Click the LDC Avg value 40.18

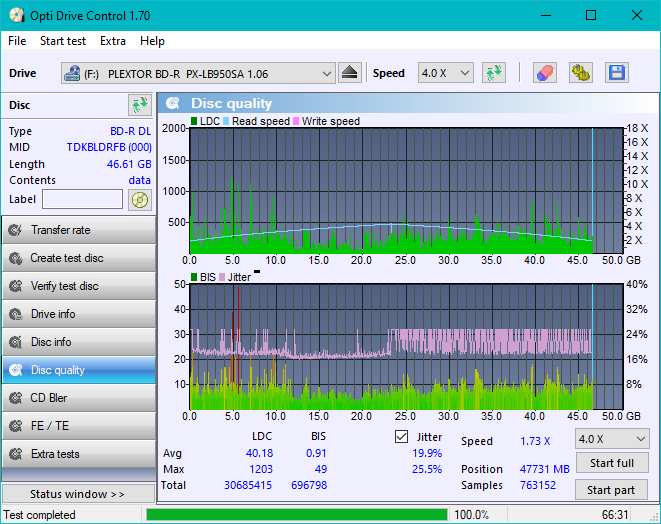[259, 453]
